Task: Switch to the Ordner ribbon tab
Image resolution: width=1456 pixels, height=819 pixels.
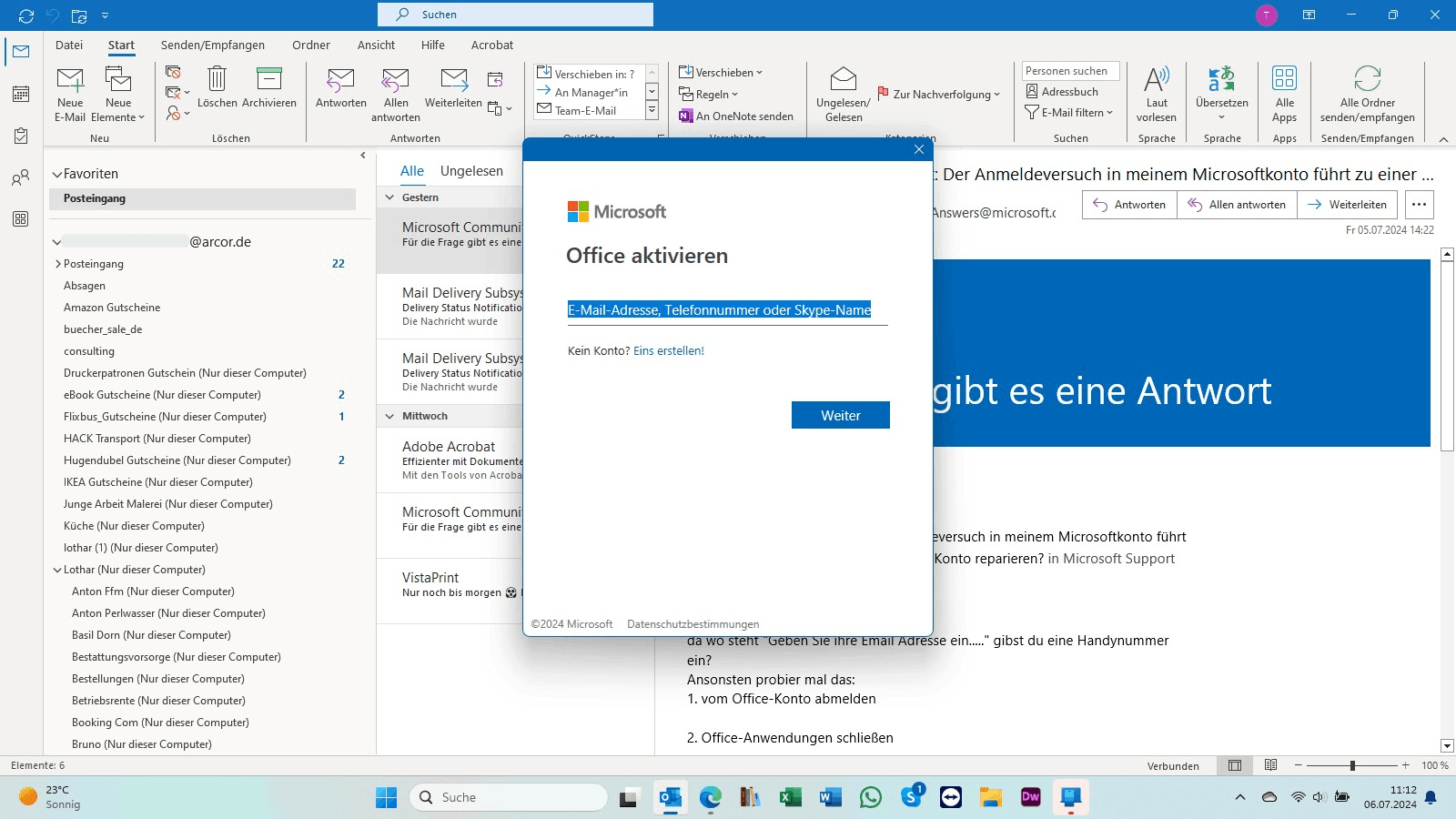Action: click(311, 45)
